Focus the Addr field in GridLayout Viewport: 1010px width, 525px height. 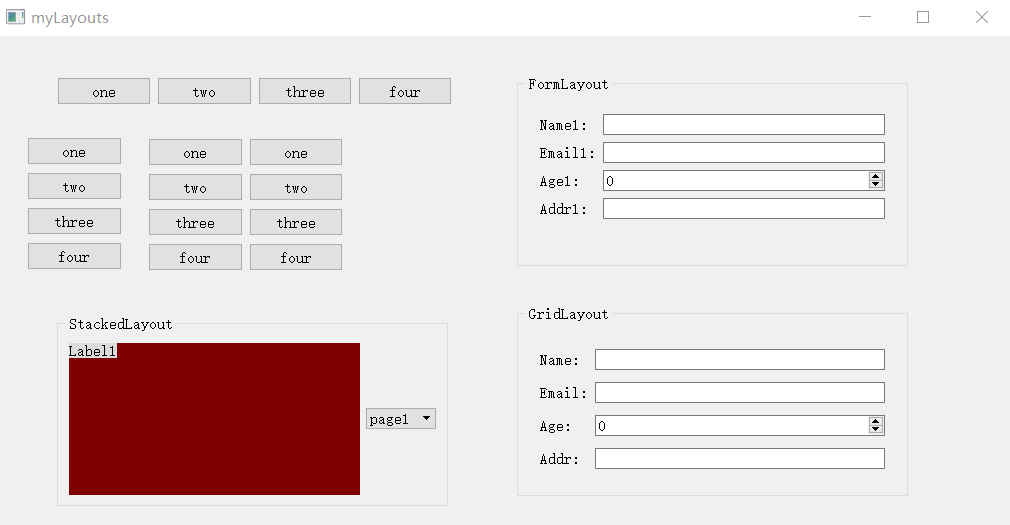point(739,459)
